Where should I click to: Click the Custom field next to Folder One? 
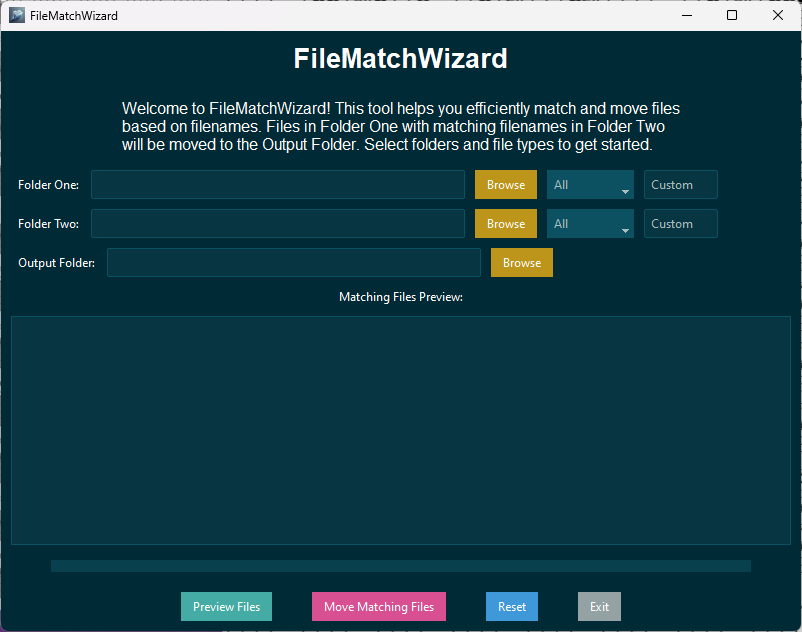tap(680, 184)
